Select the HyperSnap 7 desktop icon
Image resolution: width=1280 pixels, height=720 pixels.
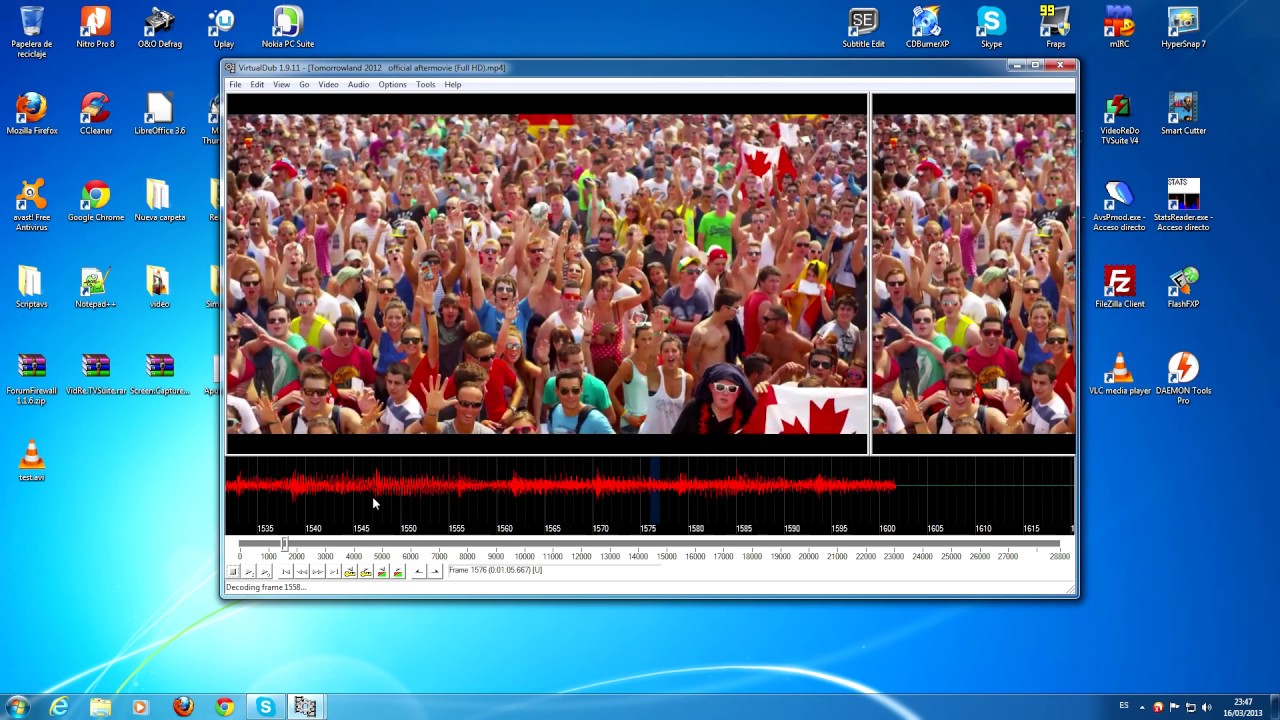[x=1183, y=29]
